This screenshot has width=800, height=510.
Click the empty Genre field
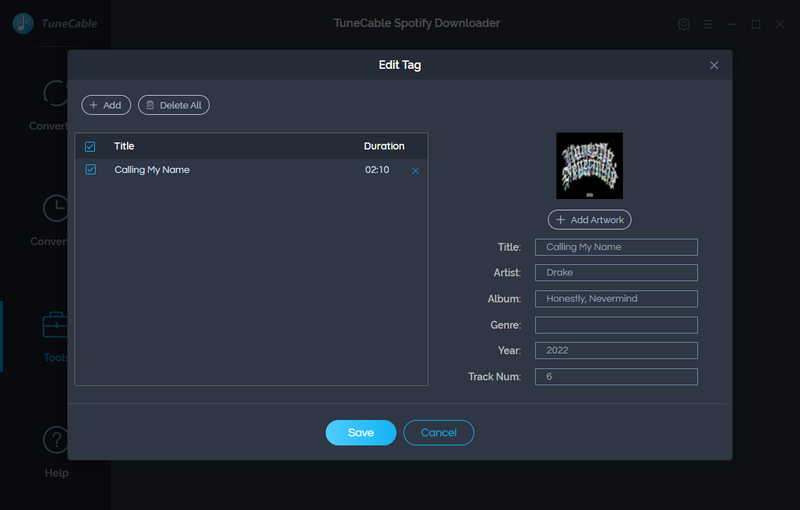[616, 325]
